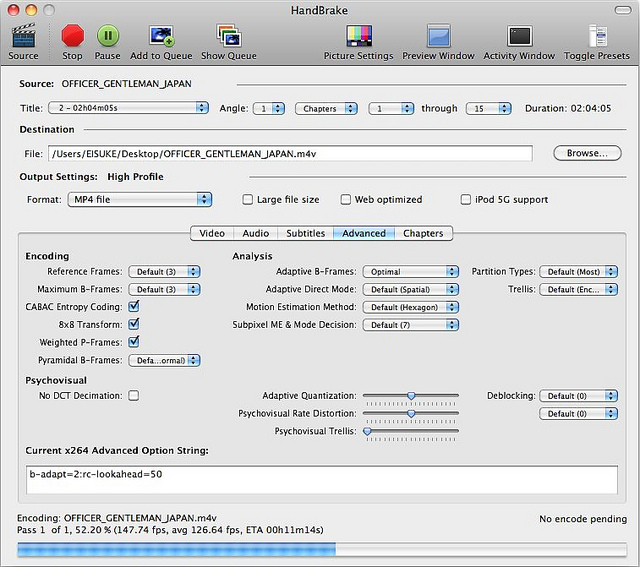640x567 pixels.
Task: Open the Preview Window
Action: coord(438,42)
